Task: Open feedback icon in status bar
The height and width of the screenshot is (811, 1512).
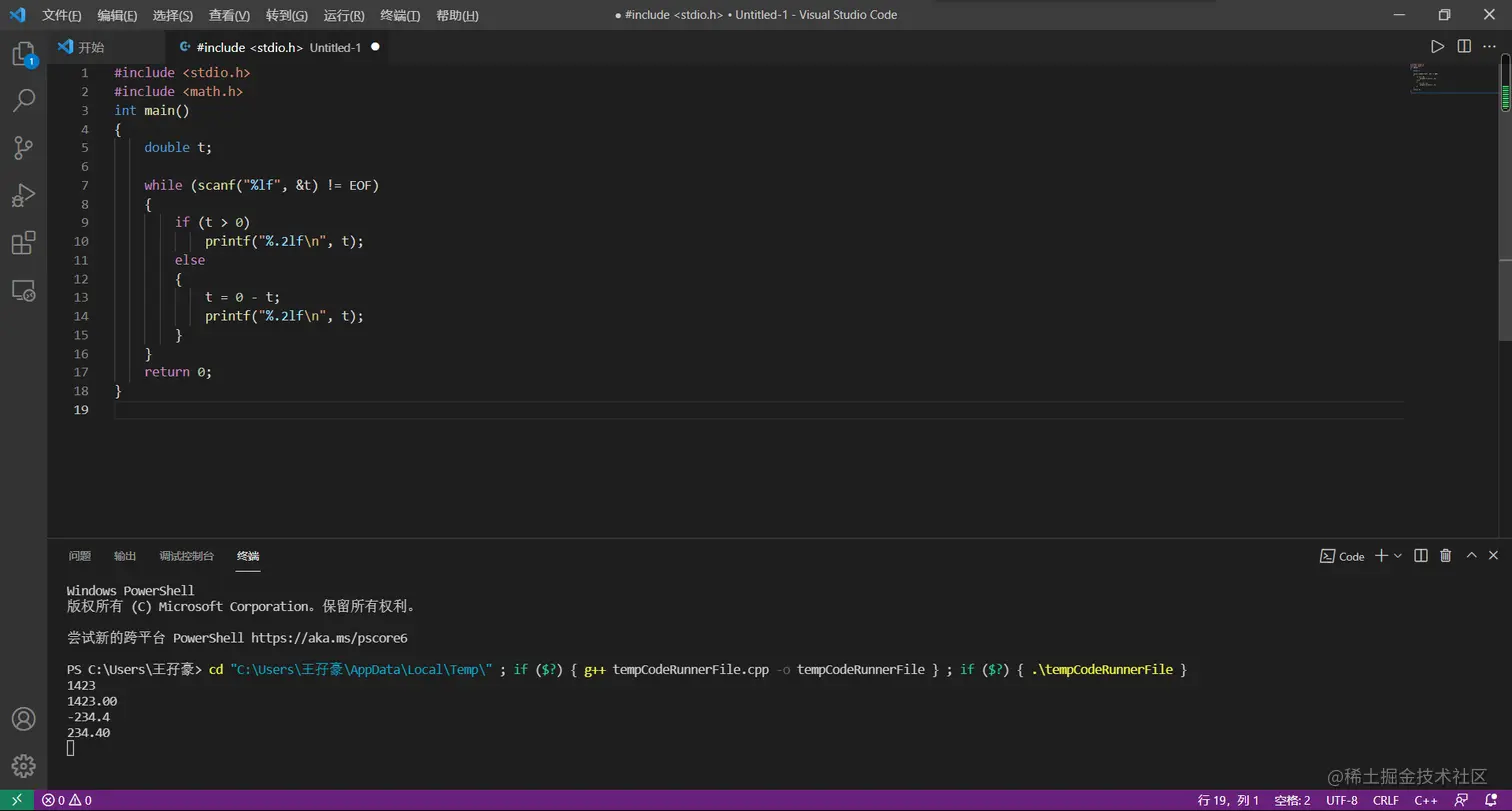Action: (x=1463, y=800)
